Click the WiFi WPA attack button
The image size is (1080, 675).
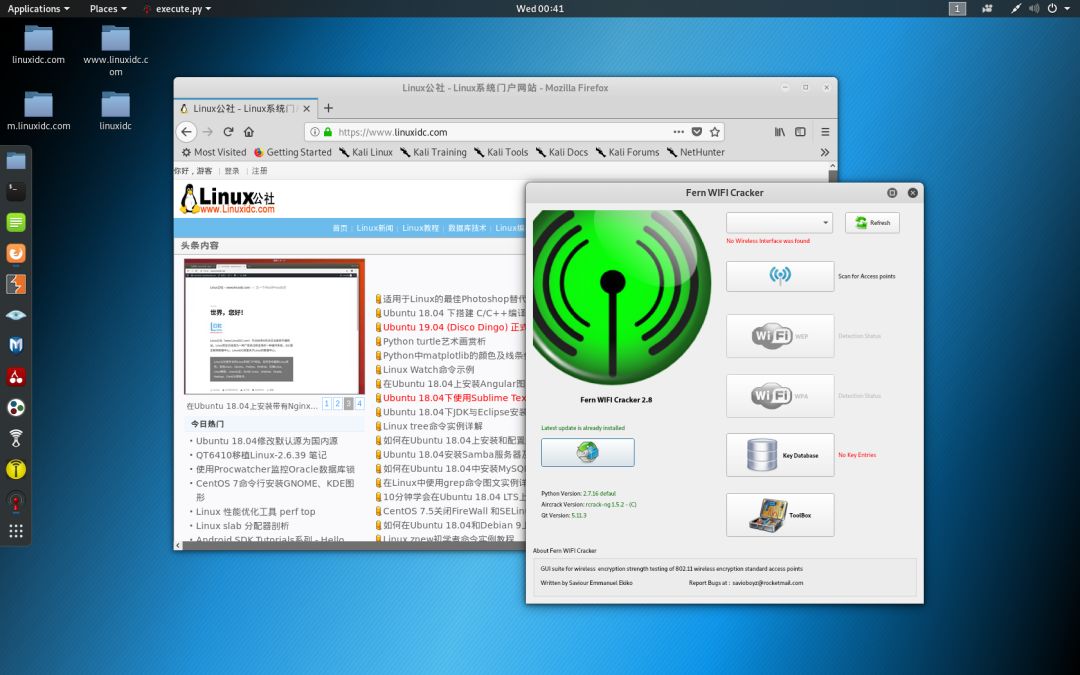[x=780, y=396]
